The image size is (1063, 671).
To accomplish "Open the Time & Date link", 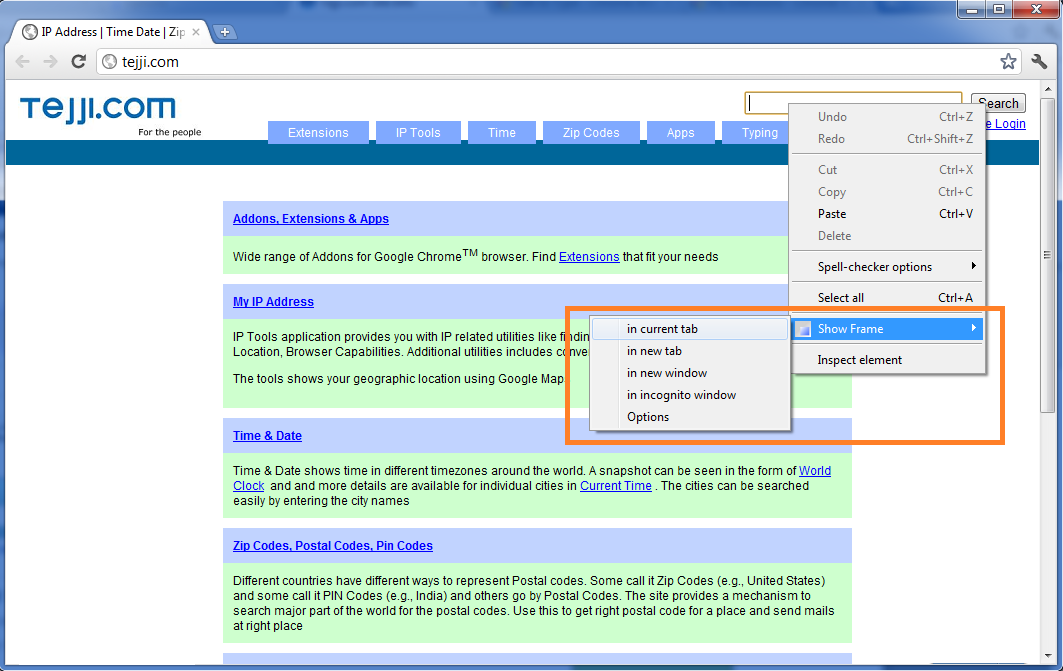I will point(267,436).
